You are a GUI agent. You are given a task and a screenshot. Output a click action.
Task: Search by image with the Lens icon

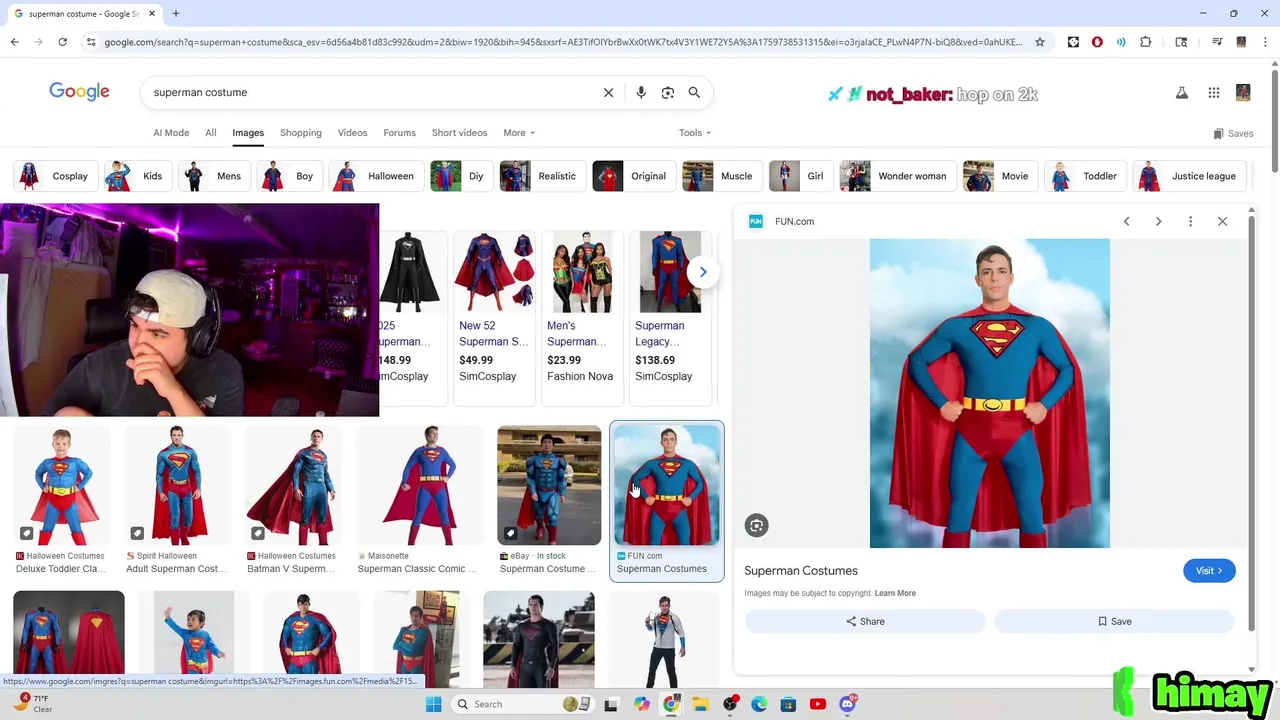point(668,92)
